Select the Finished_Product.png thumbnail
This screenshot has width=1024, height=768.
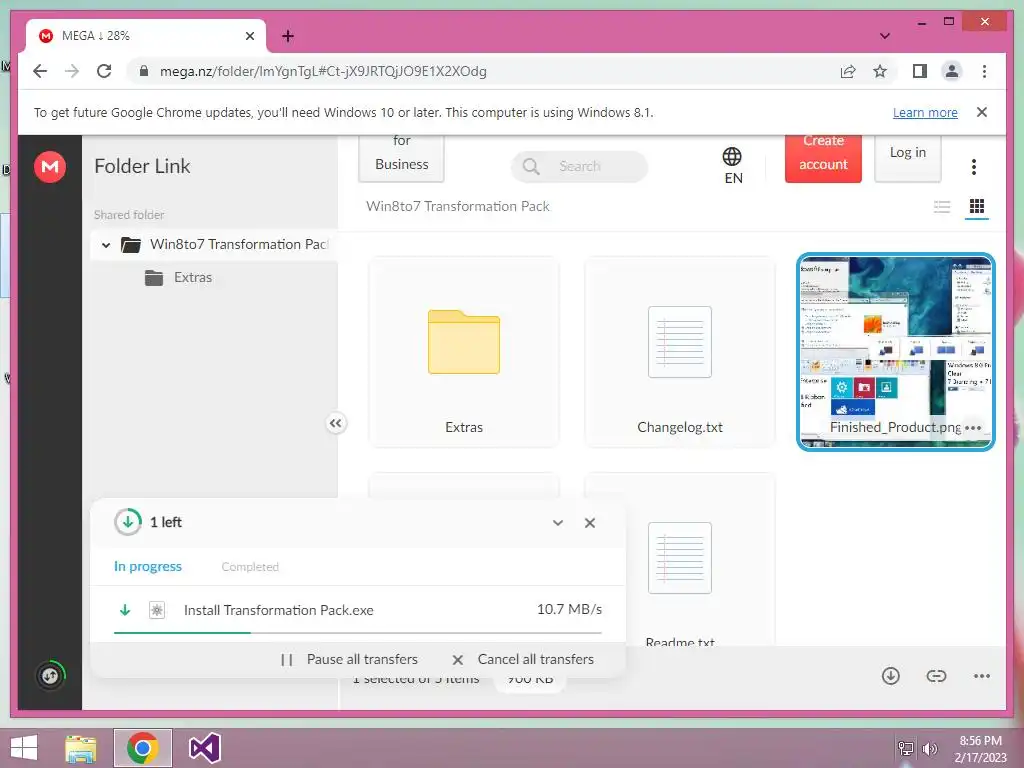[895, 353]
